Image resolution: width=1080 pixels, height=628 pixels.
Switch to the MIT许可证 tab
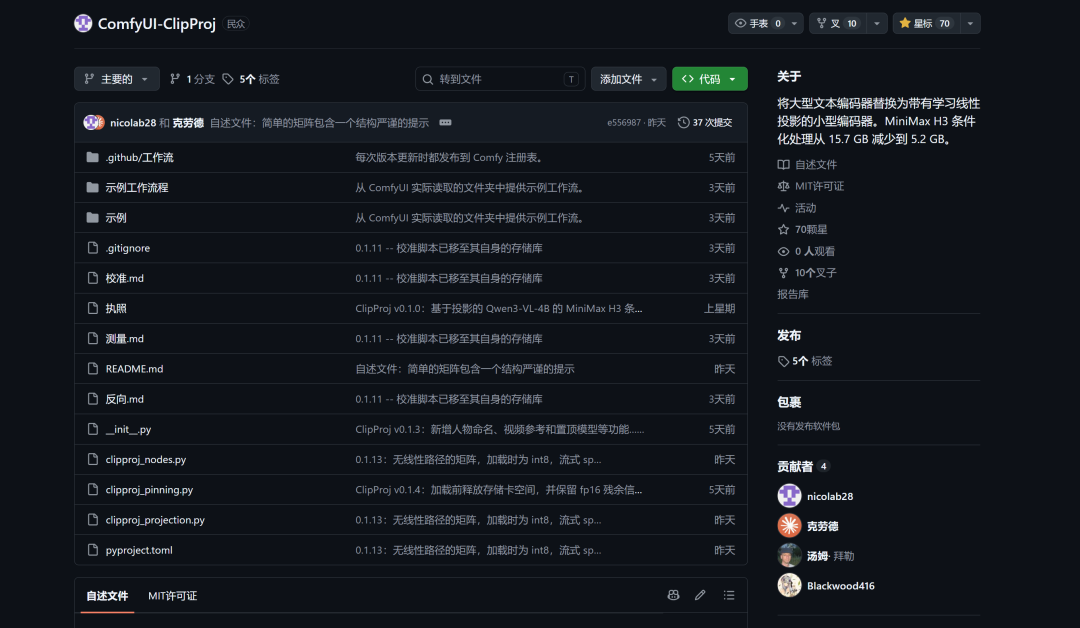[172, 596]
